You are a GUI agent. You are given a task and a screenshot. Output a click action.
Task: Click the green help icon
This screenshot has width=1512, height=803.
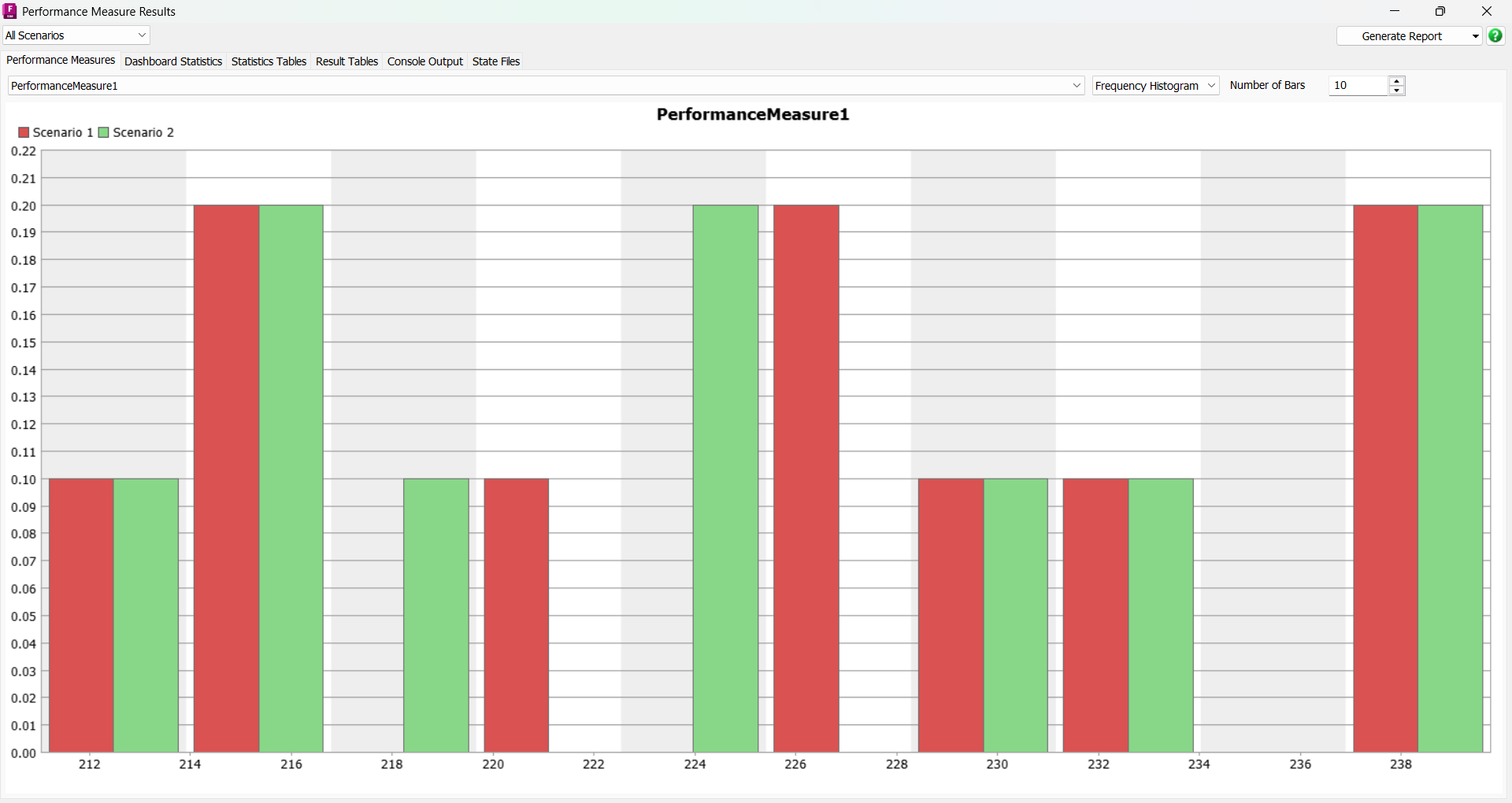(1495, 35)
